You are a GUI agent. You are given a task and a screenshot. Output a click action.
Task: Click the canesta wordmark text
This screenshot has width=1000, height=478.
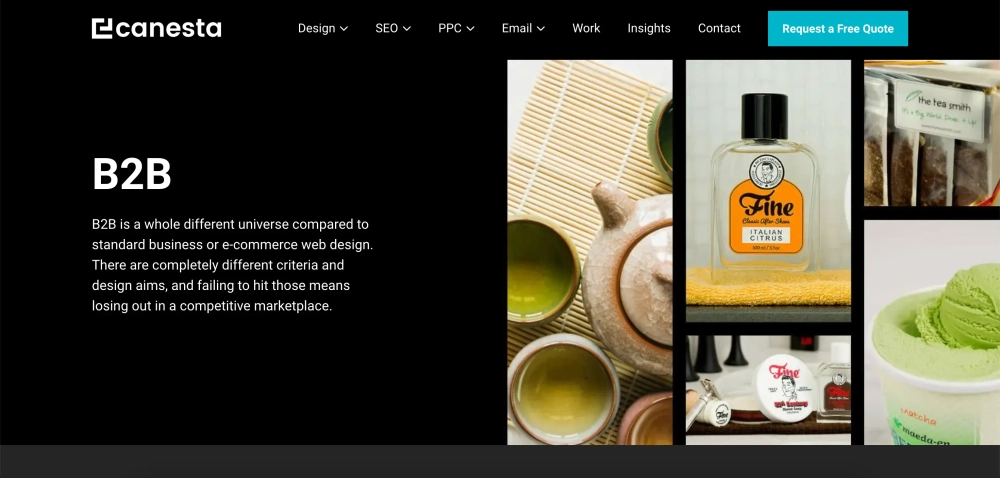point(169,28)
